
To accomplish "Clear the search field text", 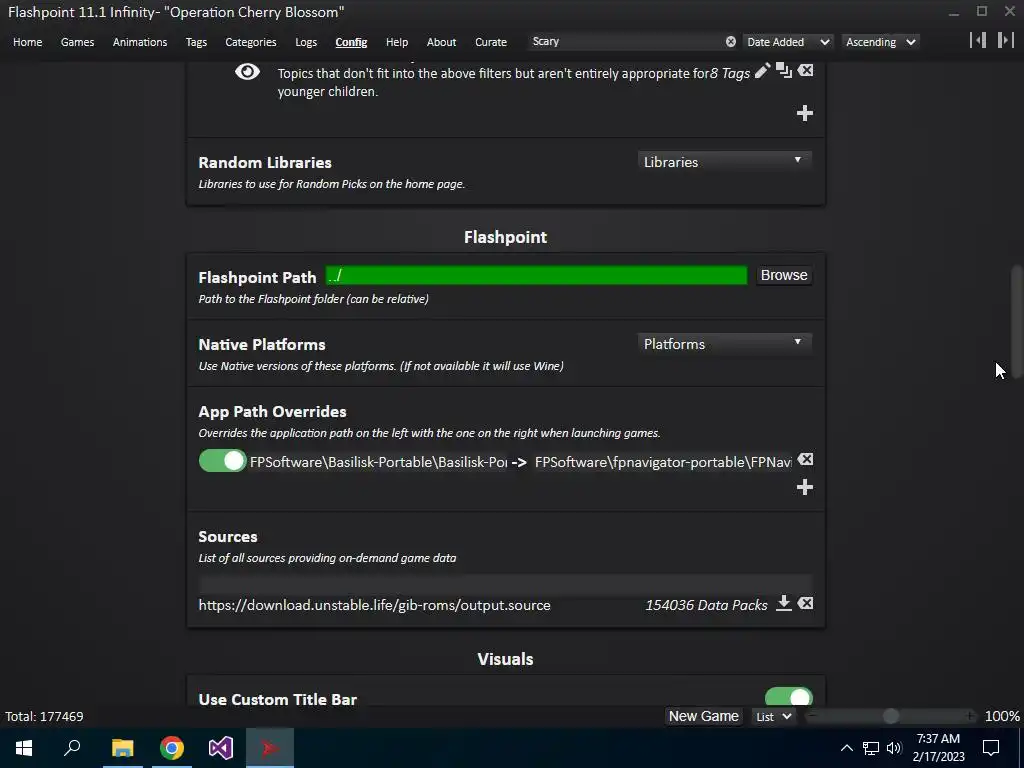I will pyautogui.click(x=731, y=42).
